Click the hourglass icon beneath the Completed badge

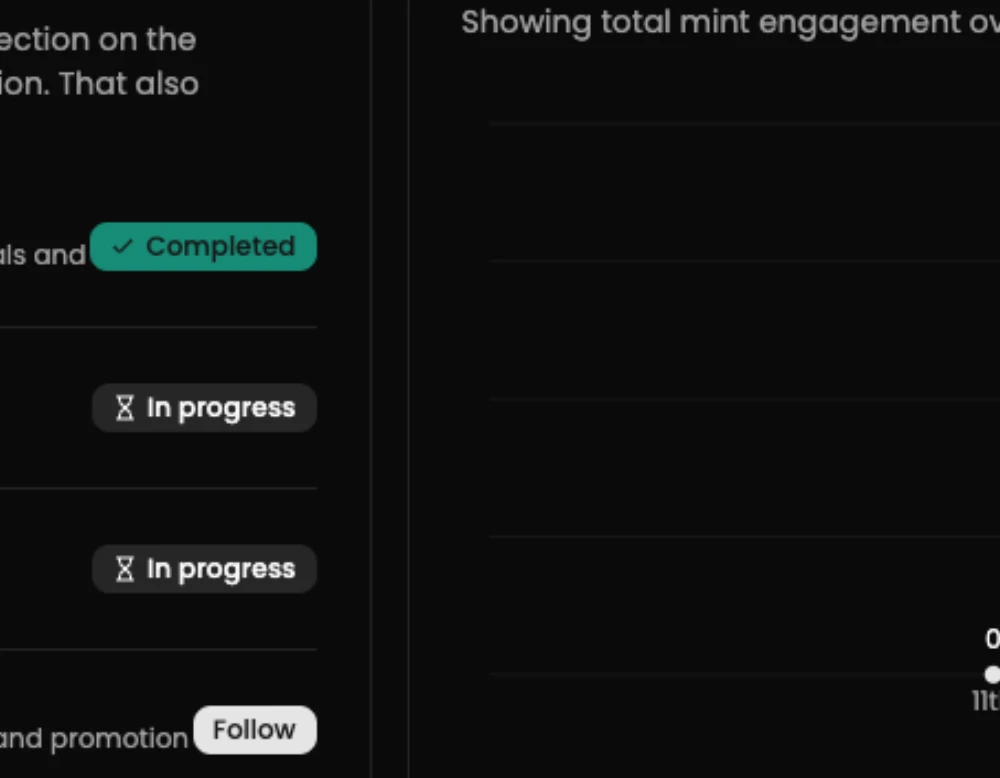tap(124, 408)
